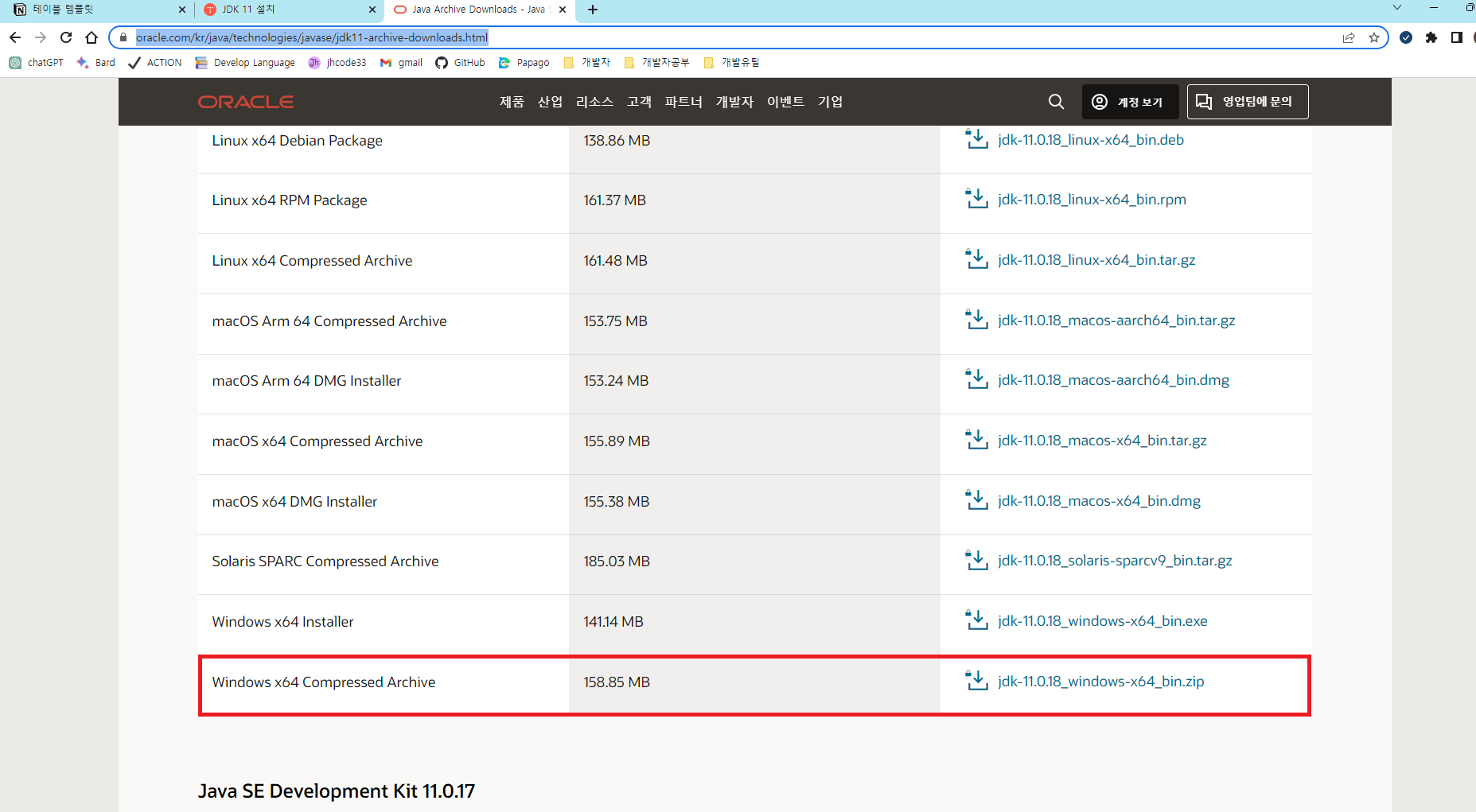The width and height of the screenshot is (1476, 812).
Task: Open the 제품 navigation menu
Action: 512,102
